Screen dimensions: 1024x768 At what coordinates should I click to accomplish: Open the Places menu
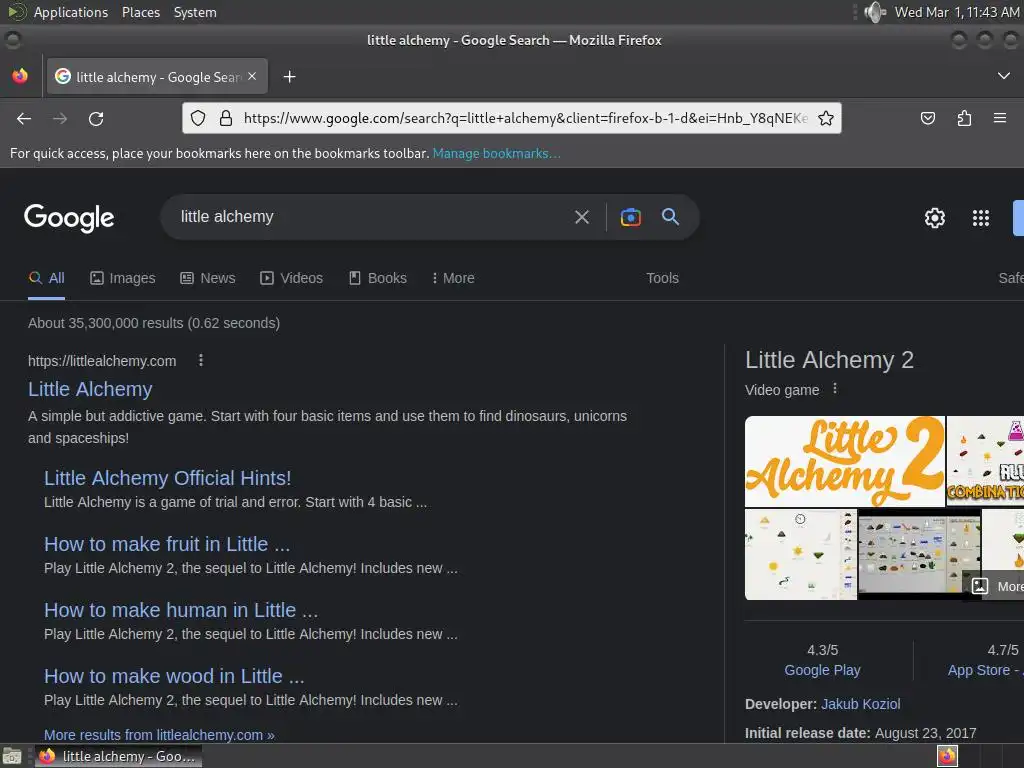click(140, 12)
